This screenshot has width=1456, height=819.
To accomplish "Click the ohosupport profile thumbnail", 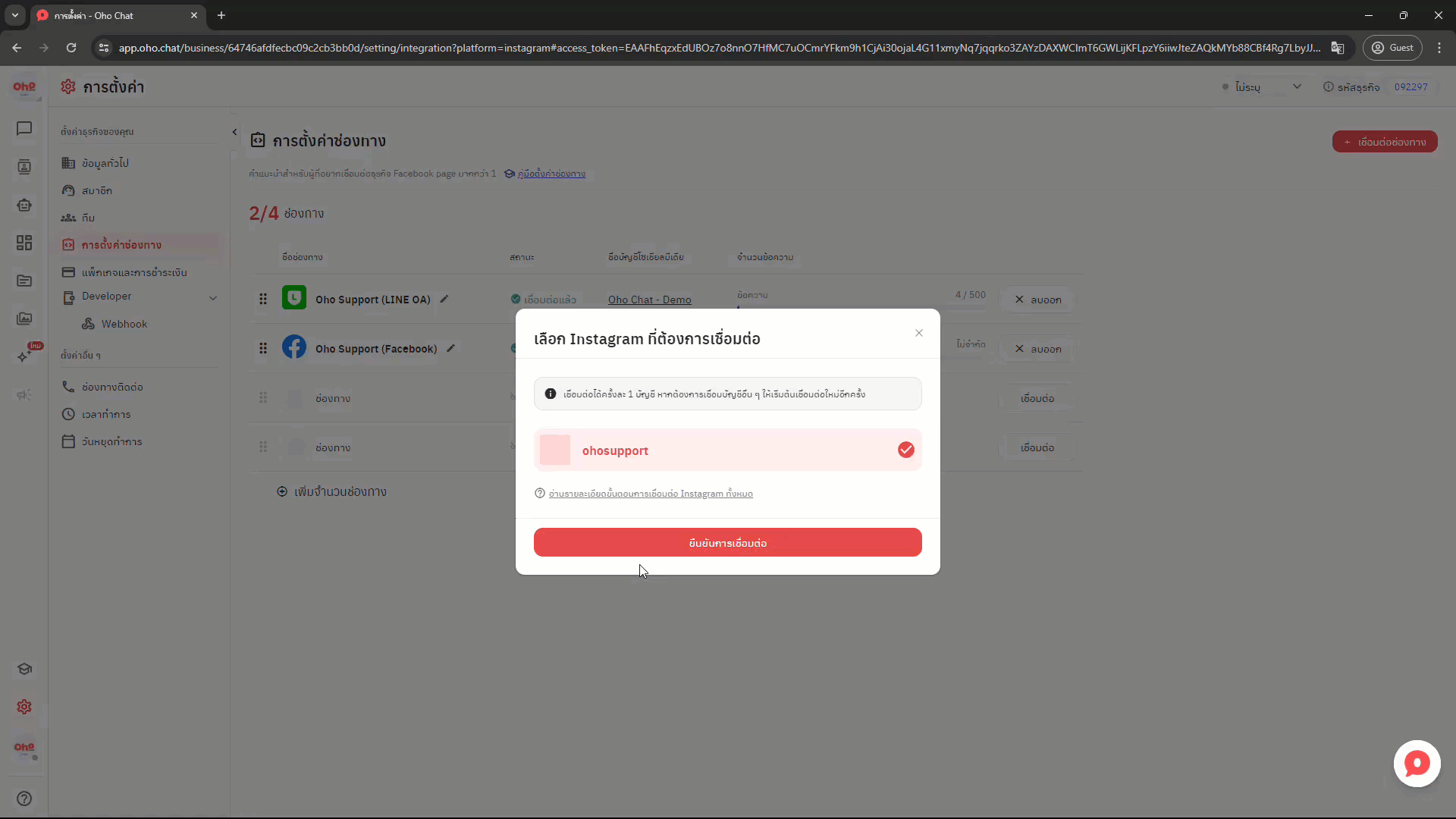I will [555, 450].
